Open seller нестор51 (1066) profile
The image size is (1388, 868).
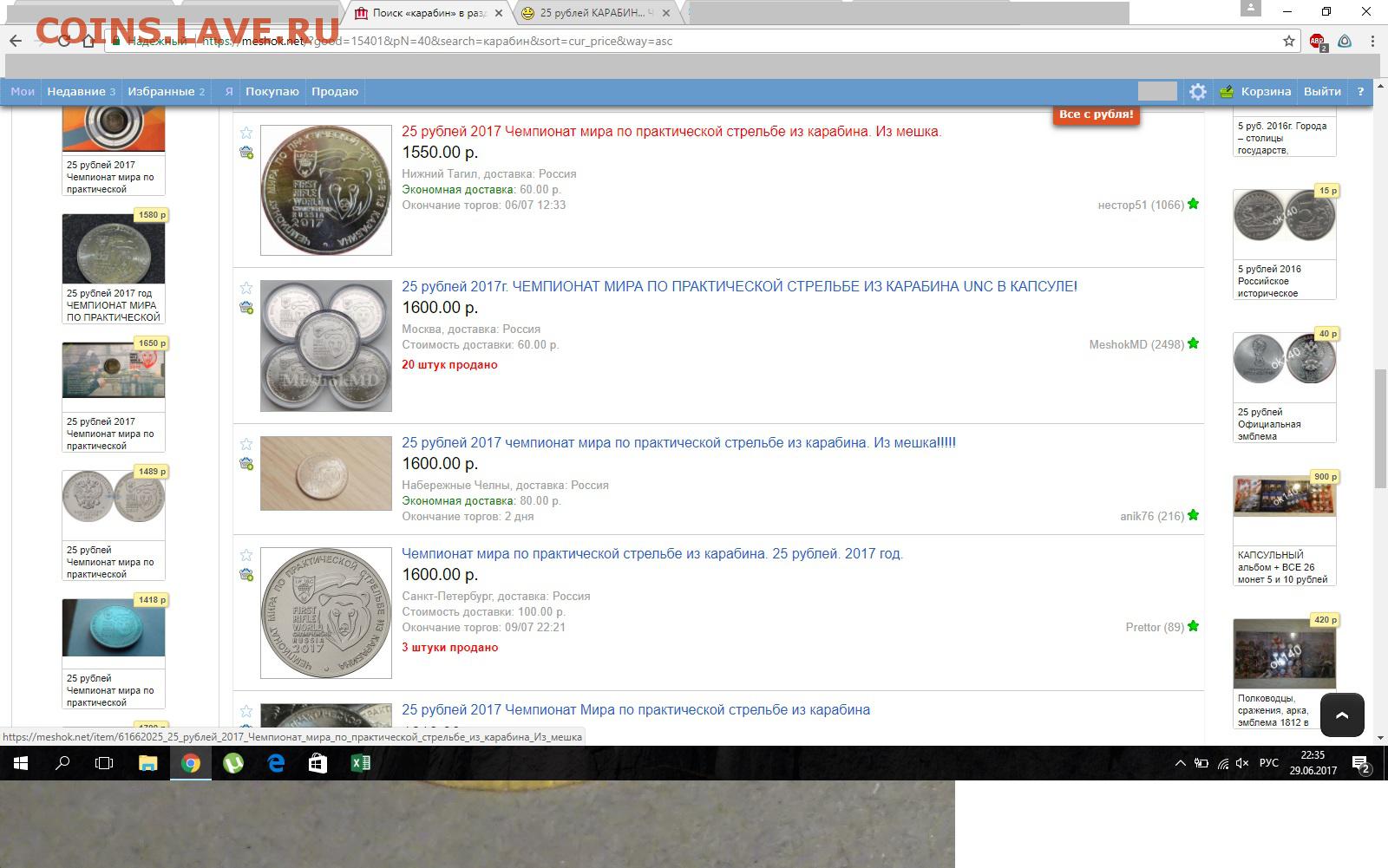[1141, 205]
